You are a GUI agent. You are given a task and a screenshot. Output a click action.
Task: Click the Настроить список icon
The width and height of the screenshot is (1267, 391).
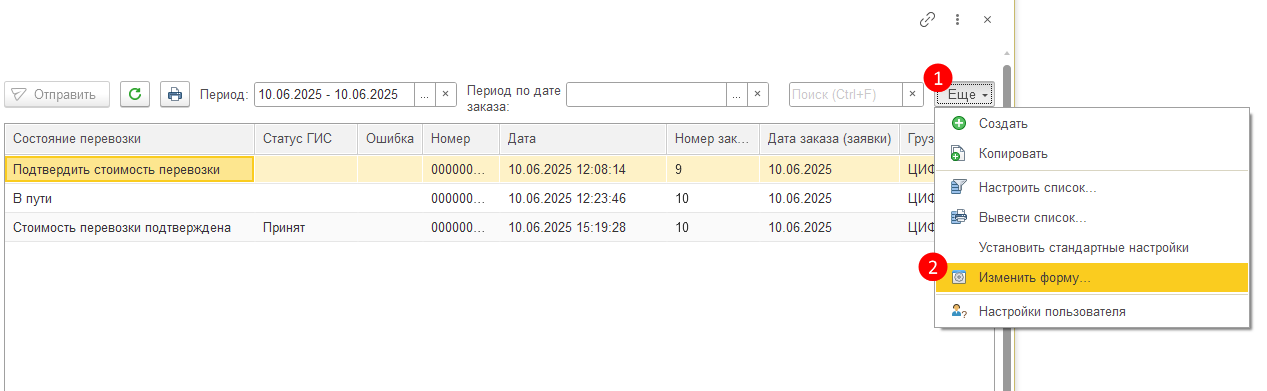[x=958, y=187]
